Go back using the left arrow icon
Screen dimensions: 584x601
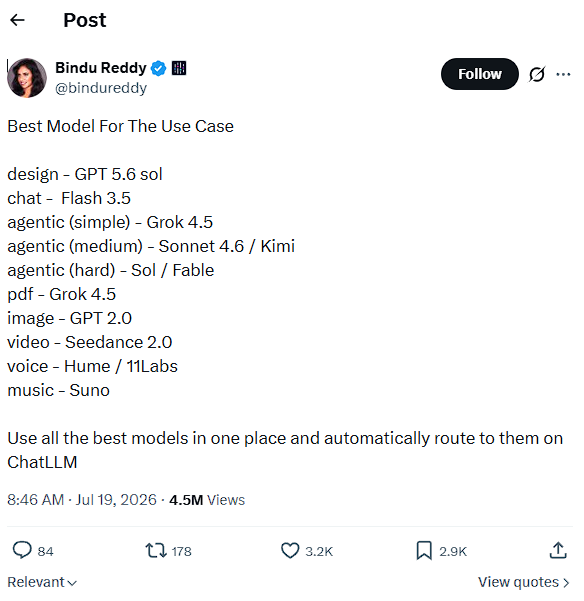click(x=17, y=20)
